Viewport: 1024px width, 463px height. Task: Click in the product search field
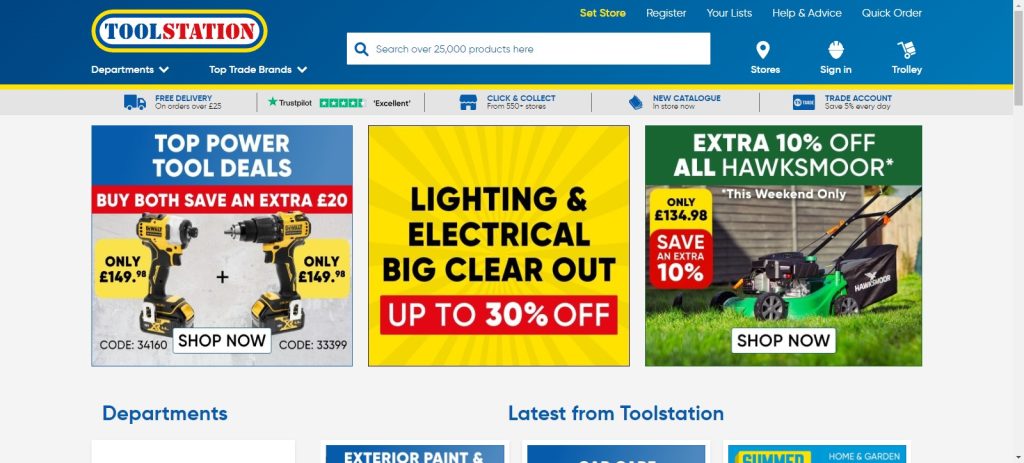pyautogui.click(x=528, y=49)
